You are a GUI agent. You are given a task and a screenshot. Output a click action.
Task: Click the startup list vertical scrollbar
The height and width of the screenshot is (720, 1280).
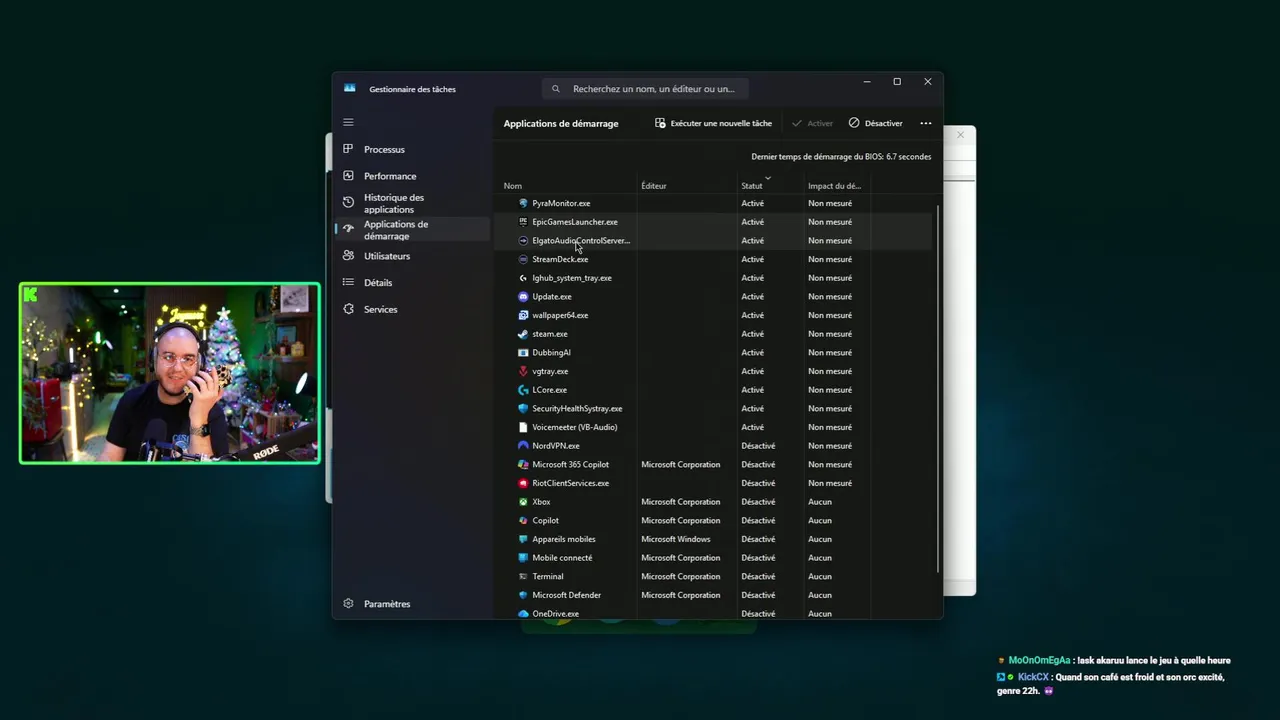coord(938,390)
